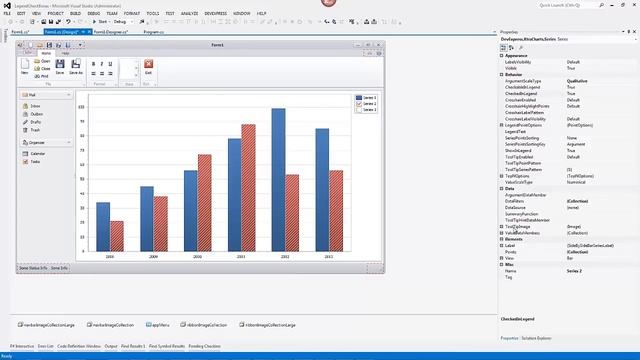Click the Inbox item in navigation pane

(x=32, y=106)
